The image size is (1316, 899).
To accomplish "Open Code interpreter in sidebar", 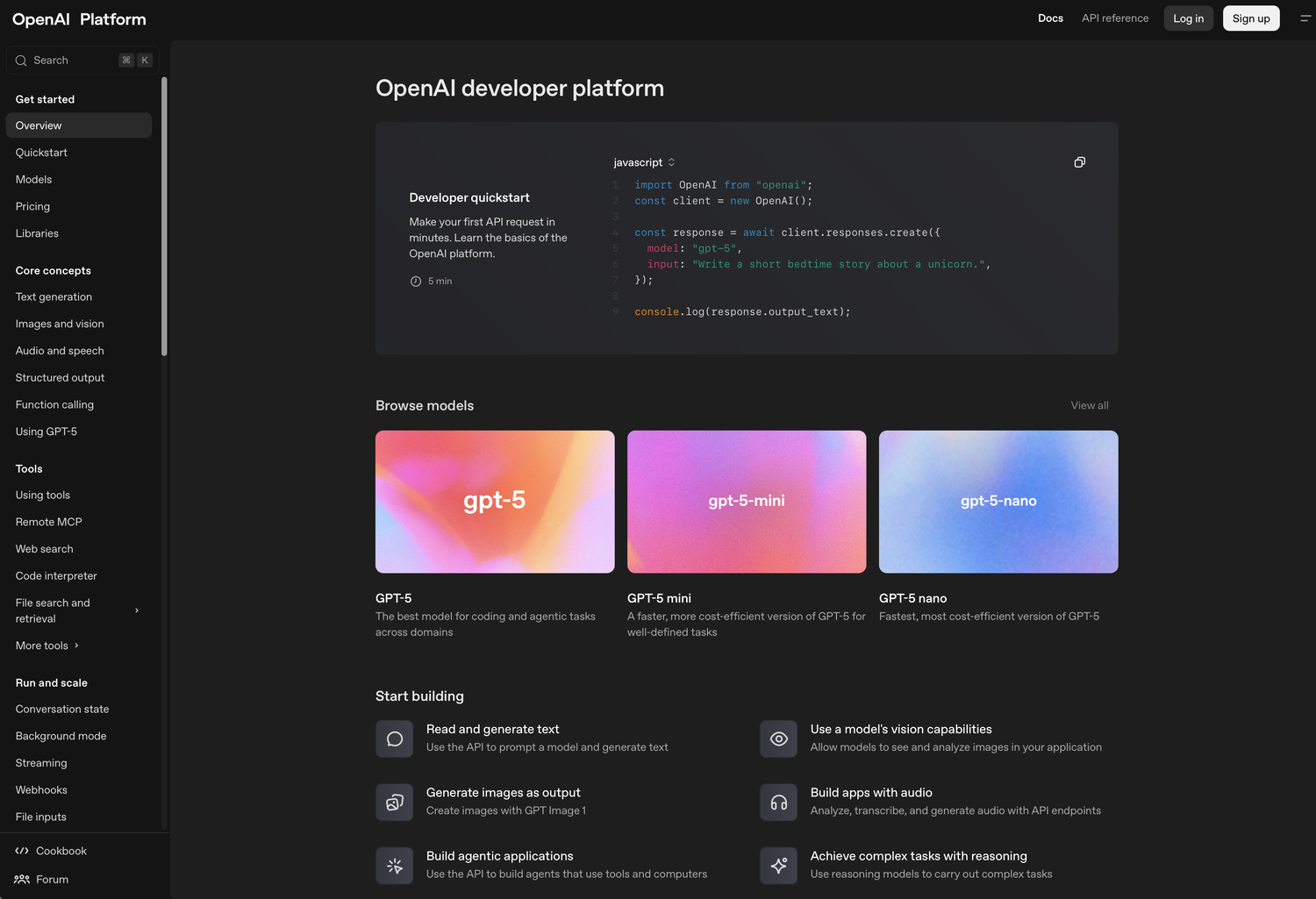I will 56,576.
